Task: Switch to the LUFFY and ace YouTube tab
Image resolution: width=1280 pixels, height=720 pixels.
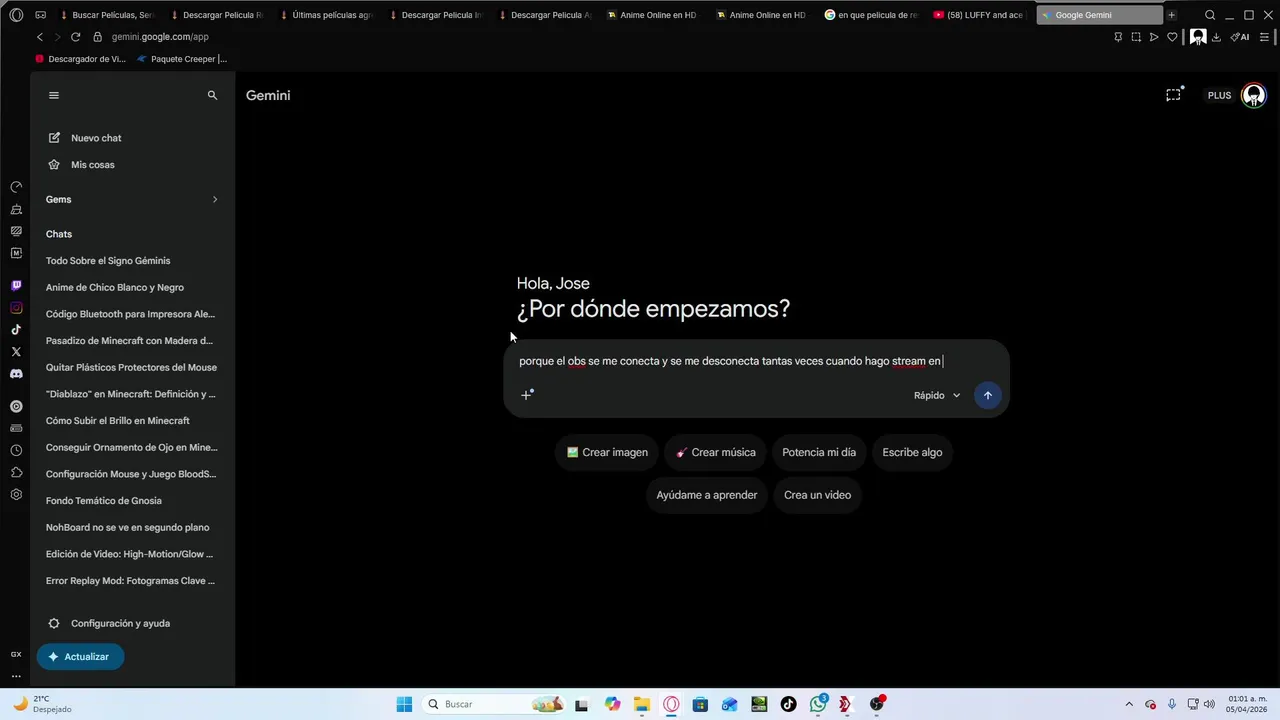Action: click(980, 15)
